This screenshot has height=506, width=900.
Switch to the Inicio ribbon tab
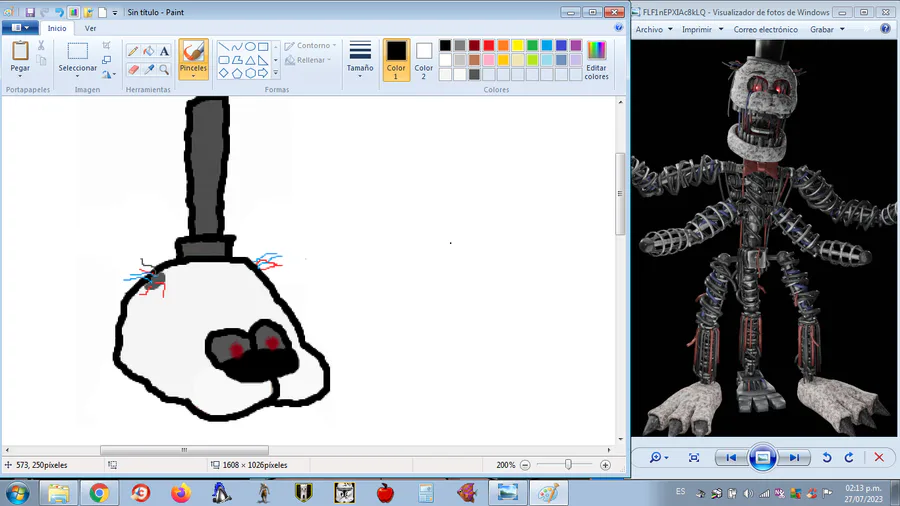coord(57,28)
